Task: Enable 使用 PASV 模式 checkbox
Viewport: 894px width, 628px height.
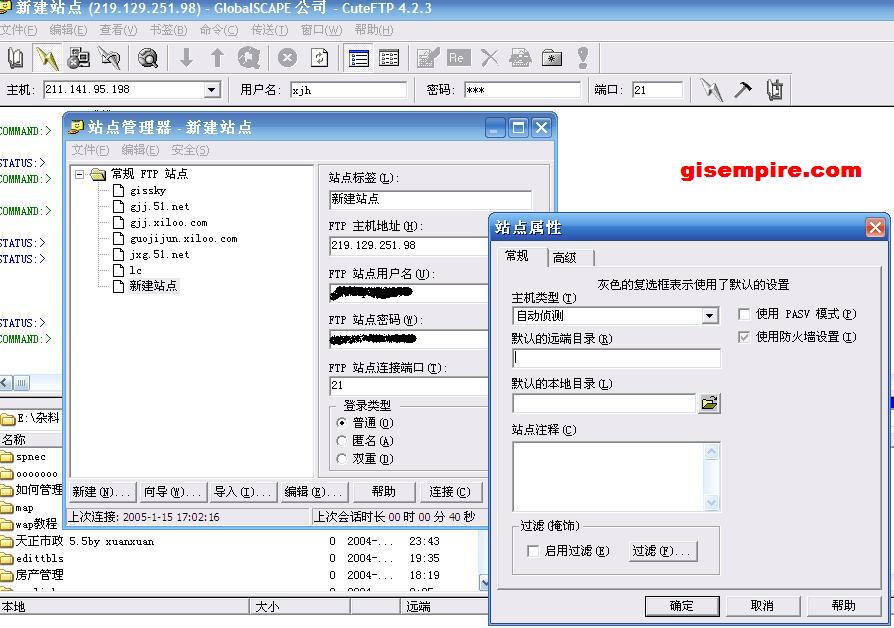Action: tap(743, 314)
